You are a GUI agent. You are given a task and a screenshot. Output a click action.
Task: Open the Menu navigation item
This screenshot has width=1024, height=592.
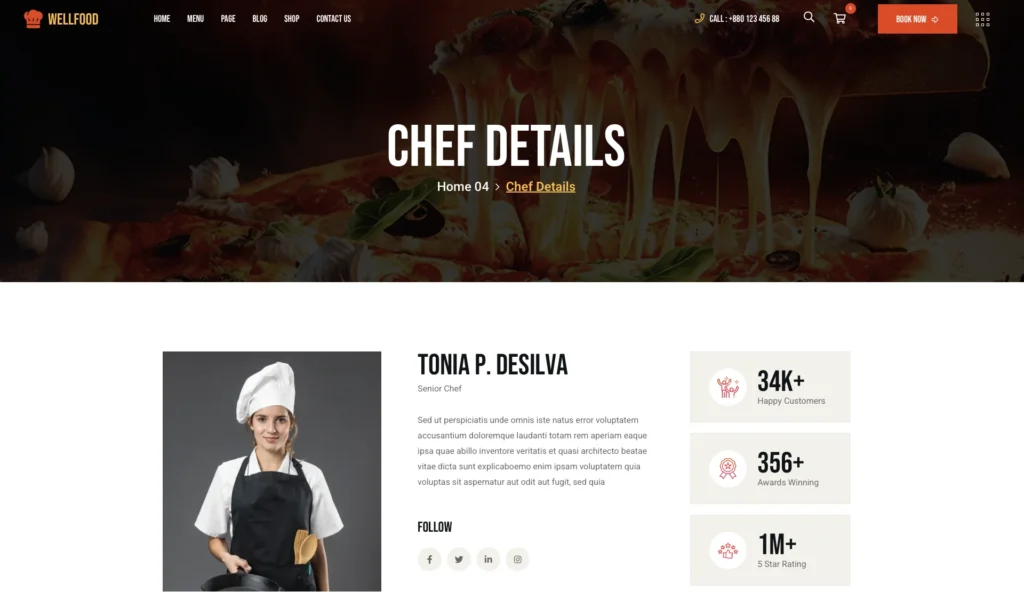[x=195, y=19]
